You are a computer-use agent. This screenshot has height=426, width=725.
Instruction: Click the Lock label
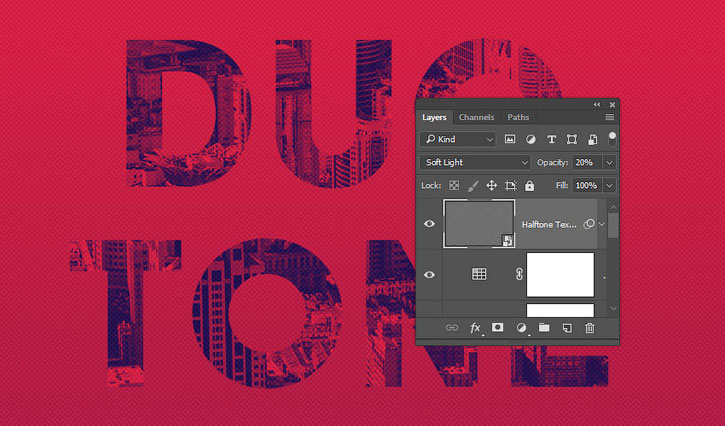click(431, 185)
